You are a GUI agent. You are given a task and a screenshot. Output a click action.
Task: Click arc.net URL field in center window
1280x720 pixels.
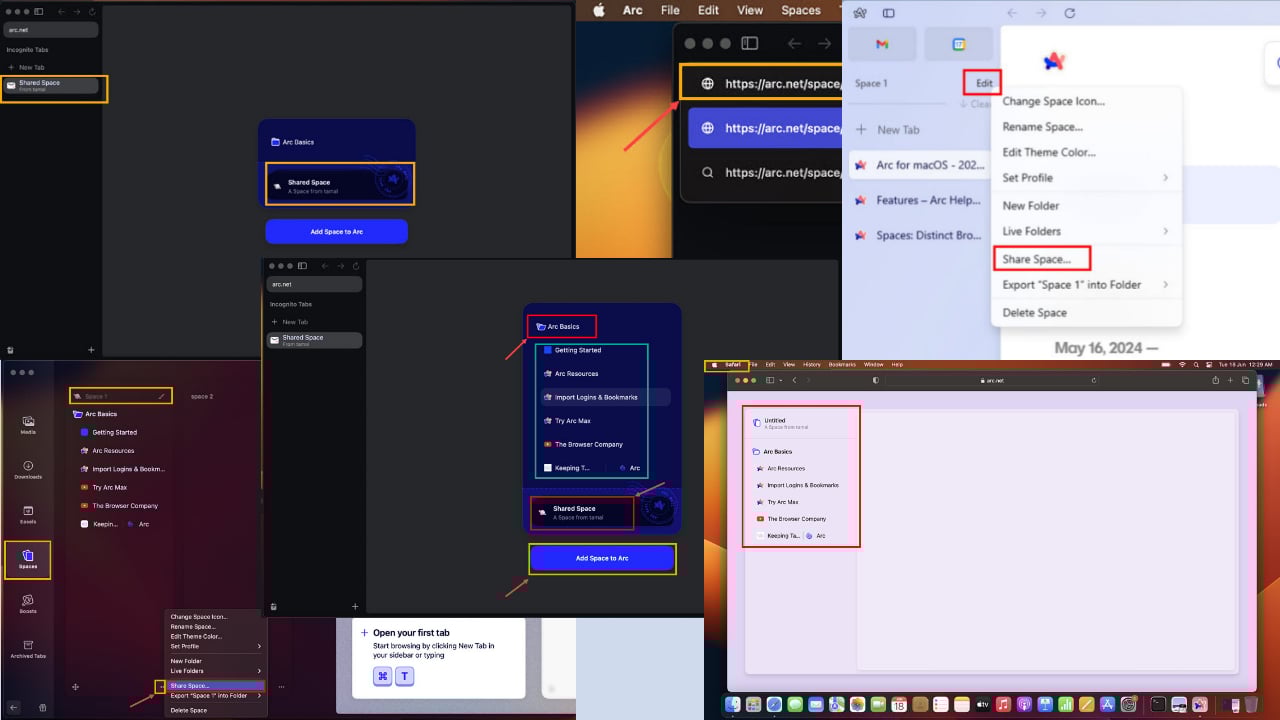(x=314, y=284)
